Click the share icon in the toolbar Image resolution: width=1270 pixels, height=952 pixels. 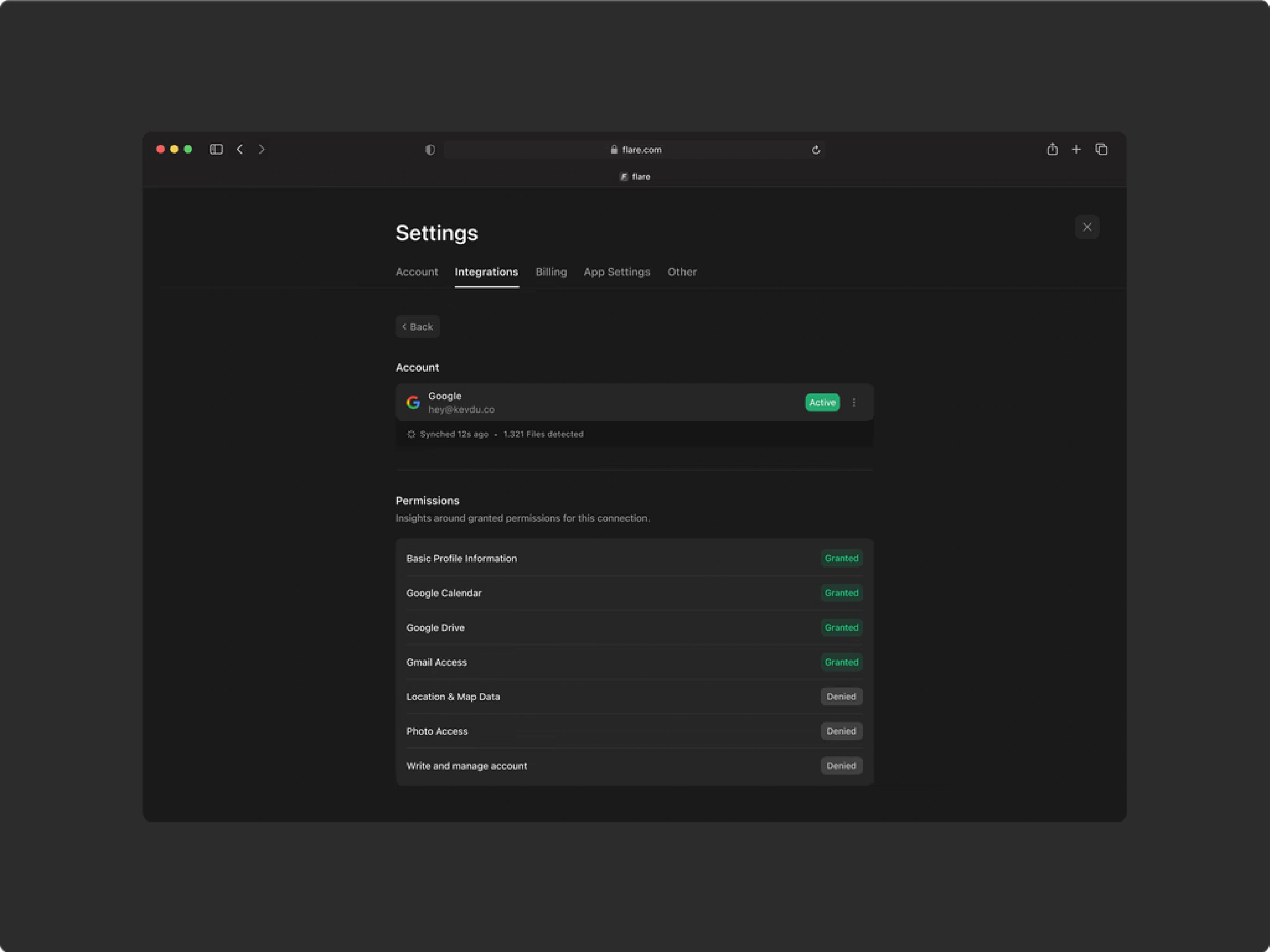1052,150
